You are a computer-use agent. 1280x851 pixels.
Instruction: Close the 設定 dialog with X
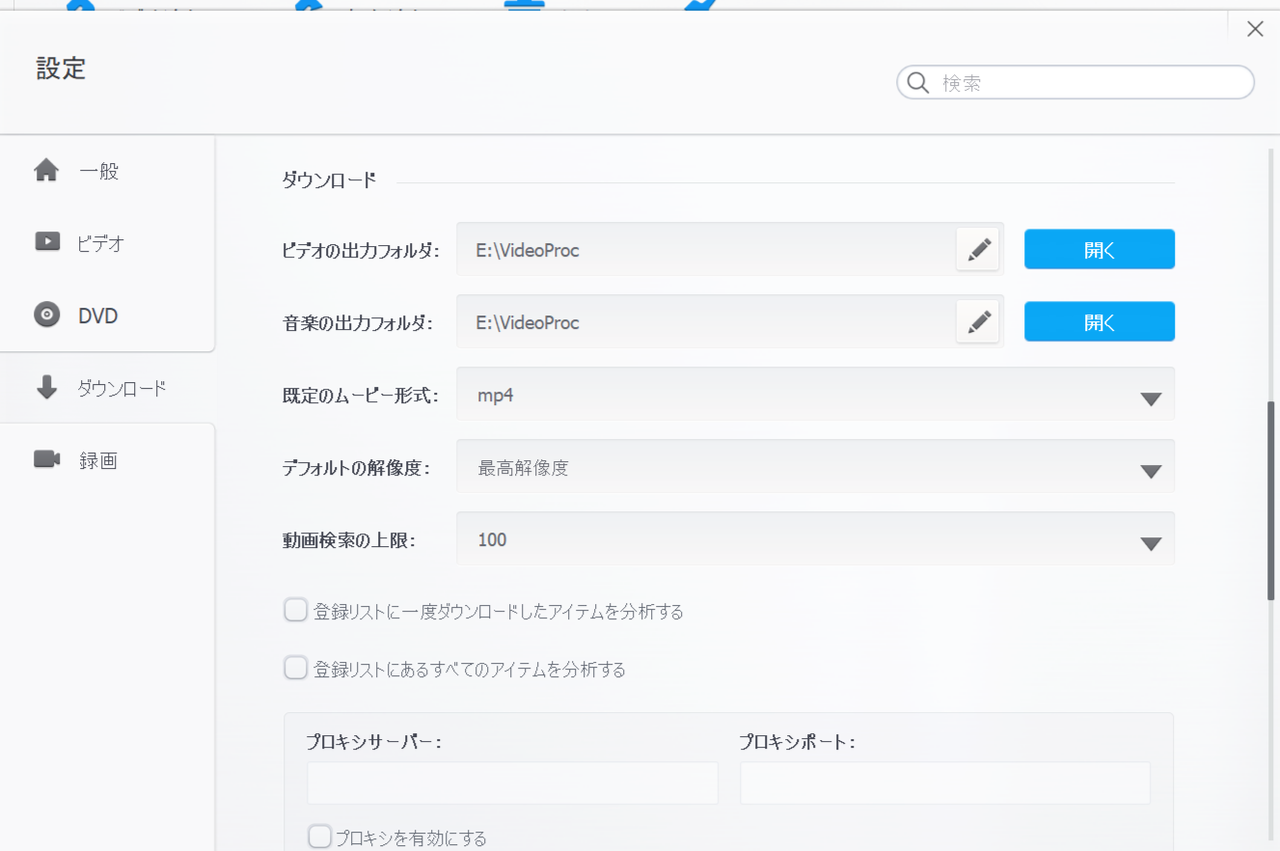tap(1255, 29)
